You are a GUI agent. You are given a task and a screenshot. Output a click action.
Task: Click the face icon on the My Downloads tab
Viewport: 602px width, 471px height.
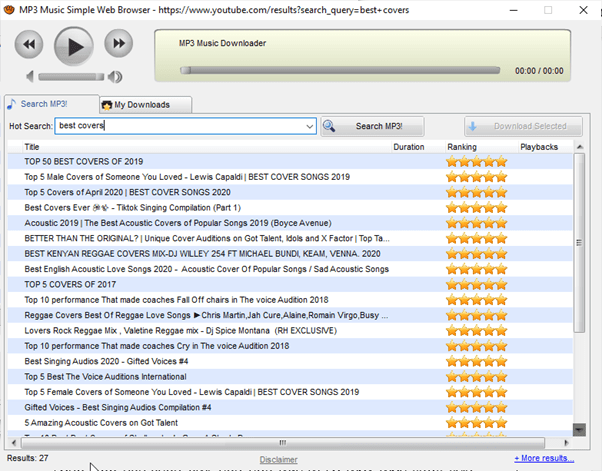click(x=107, y=105)
